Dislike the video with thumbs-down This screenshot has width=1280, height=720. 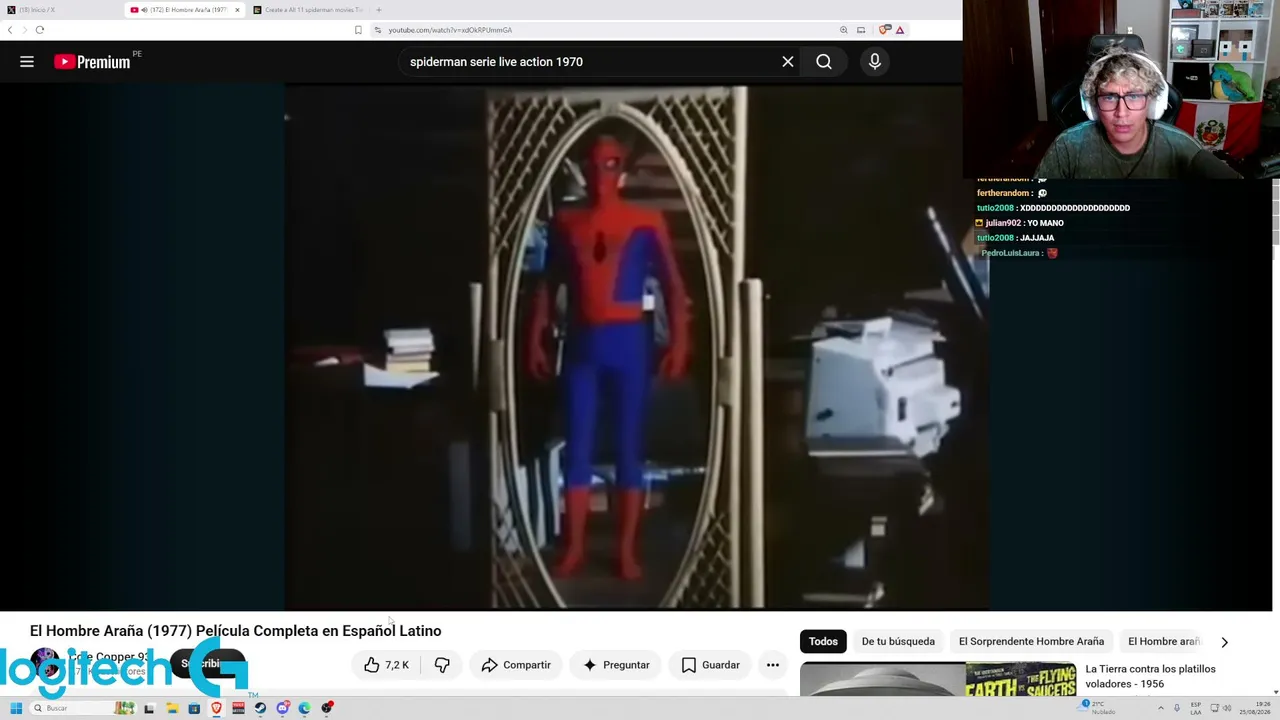point(442,665)
